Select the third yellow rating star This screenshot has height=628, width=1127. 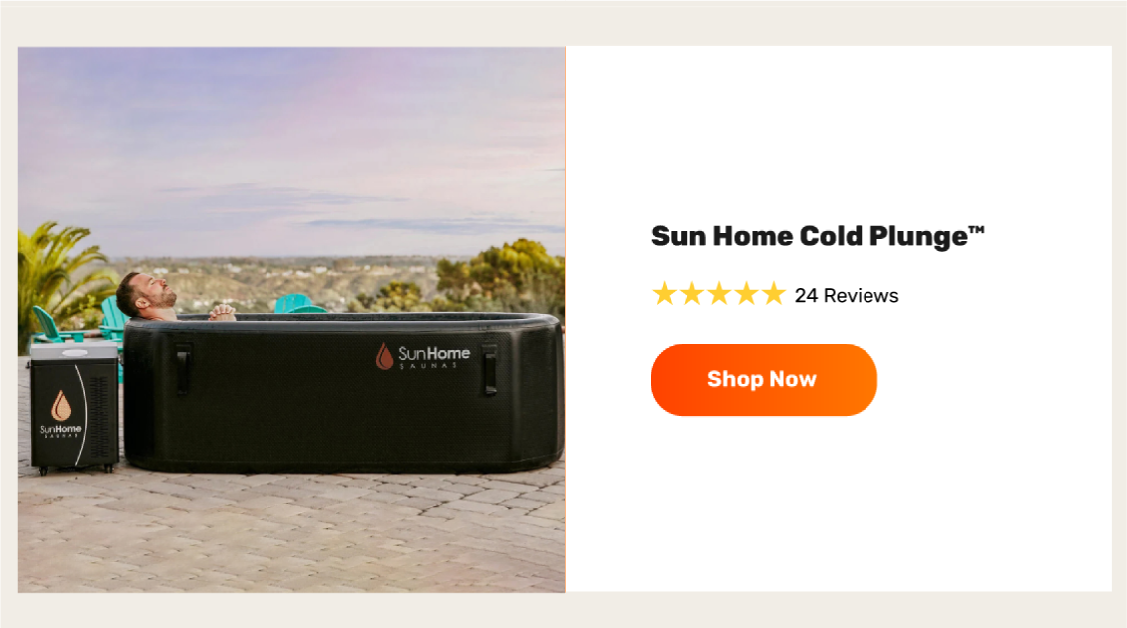[x=719, y=294]
